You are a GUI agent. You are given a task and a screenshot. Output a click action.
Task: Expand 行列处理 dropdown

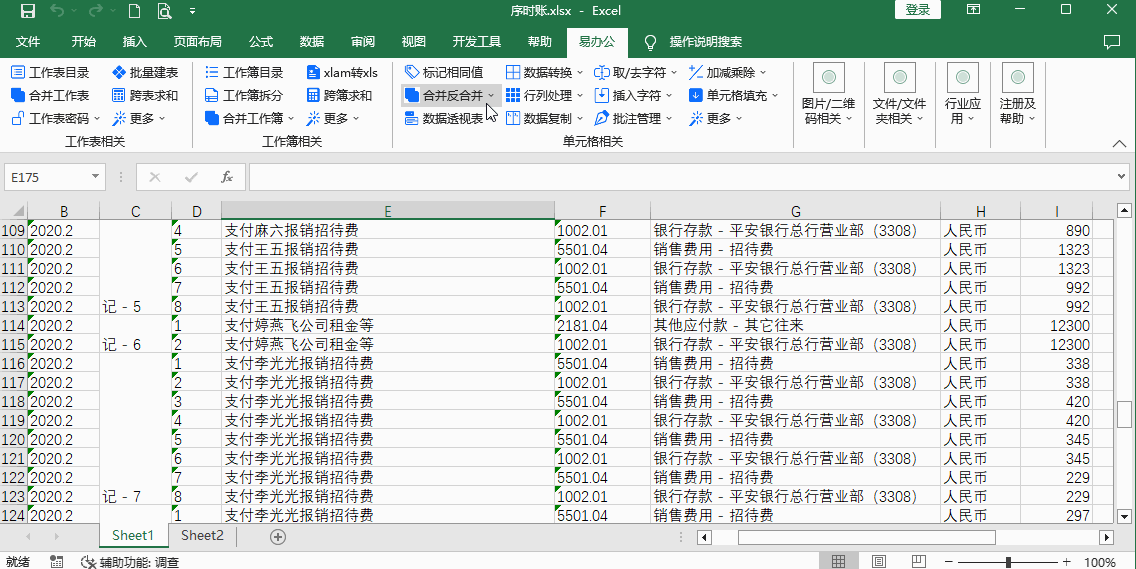point(580,96)
